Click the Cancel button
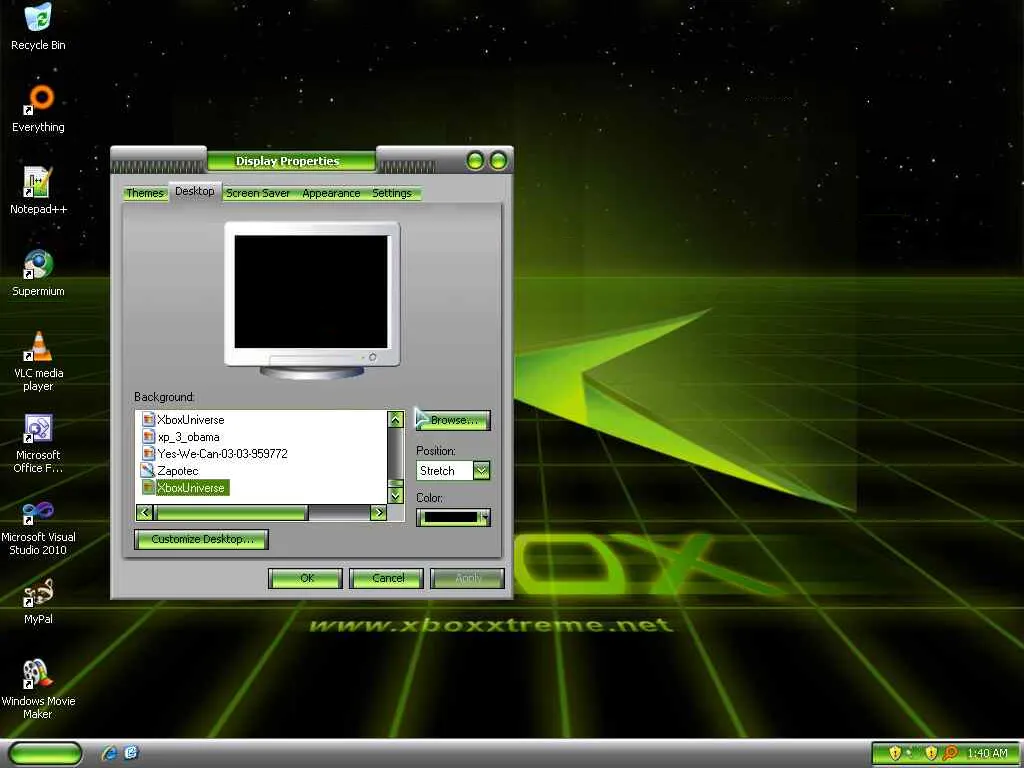 387,579
